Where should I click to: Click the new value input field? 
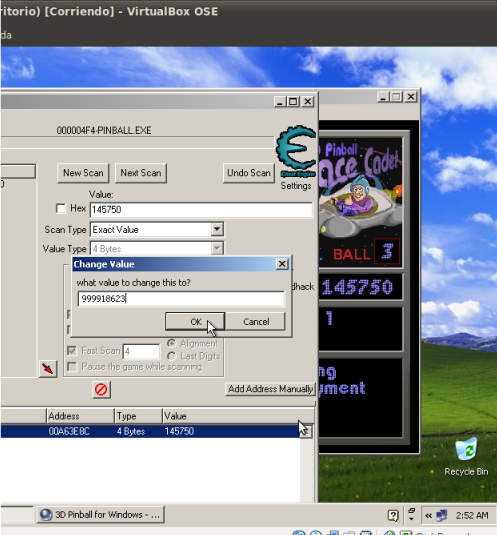tap(181, 299)
